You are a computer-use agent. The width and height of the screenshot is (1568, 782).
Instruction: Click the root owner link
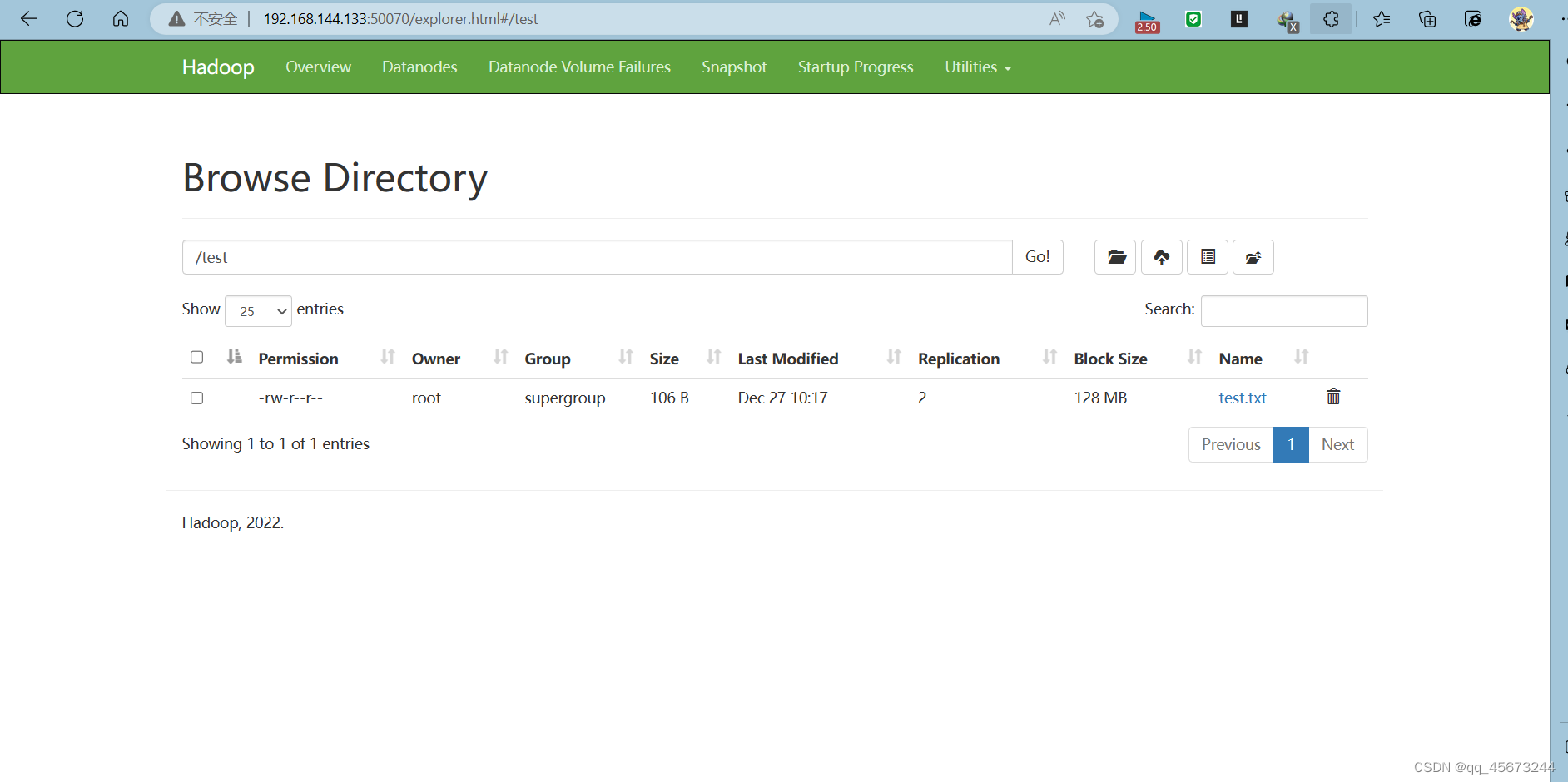pos(426,398)
